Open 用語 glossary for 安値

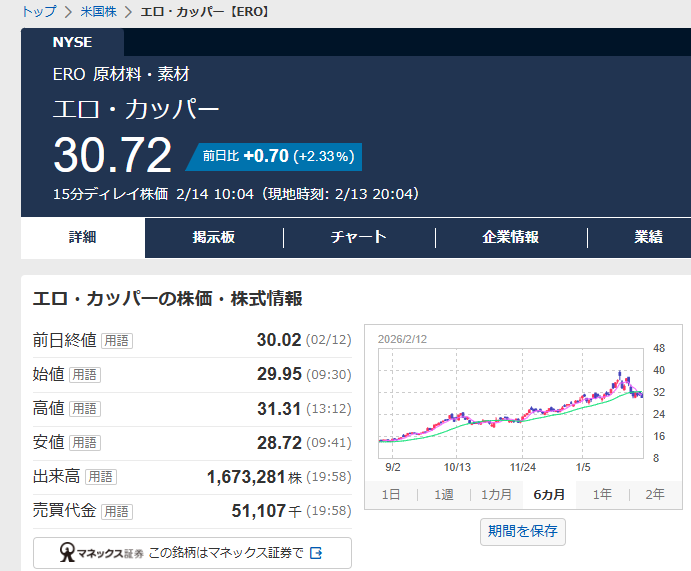click(85, 443)
